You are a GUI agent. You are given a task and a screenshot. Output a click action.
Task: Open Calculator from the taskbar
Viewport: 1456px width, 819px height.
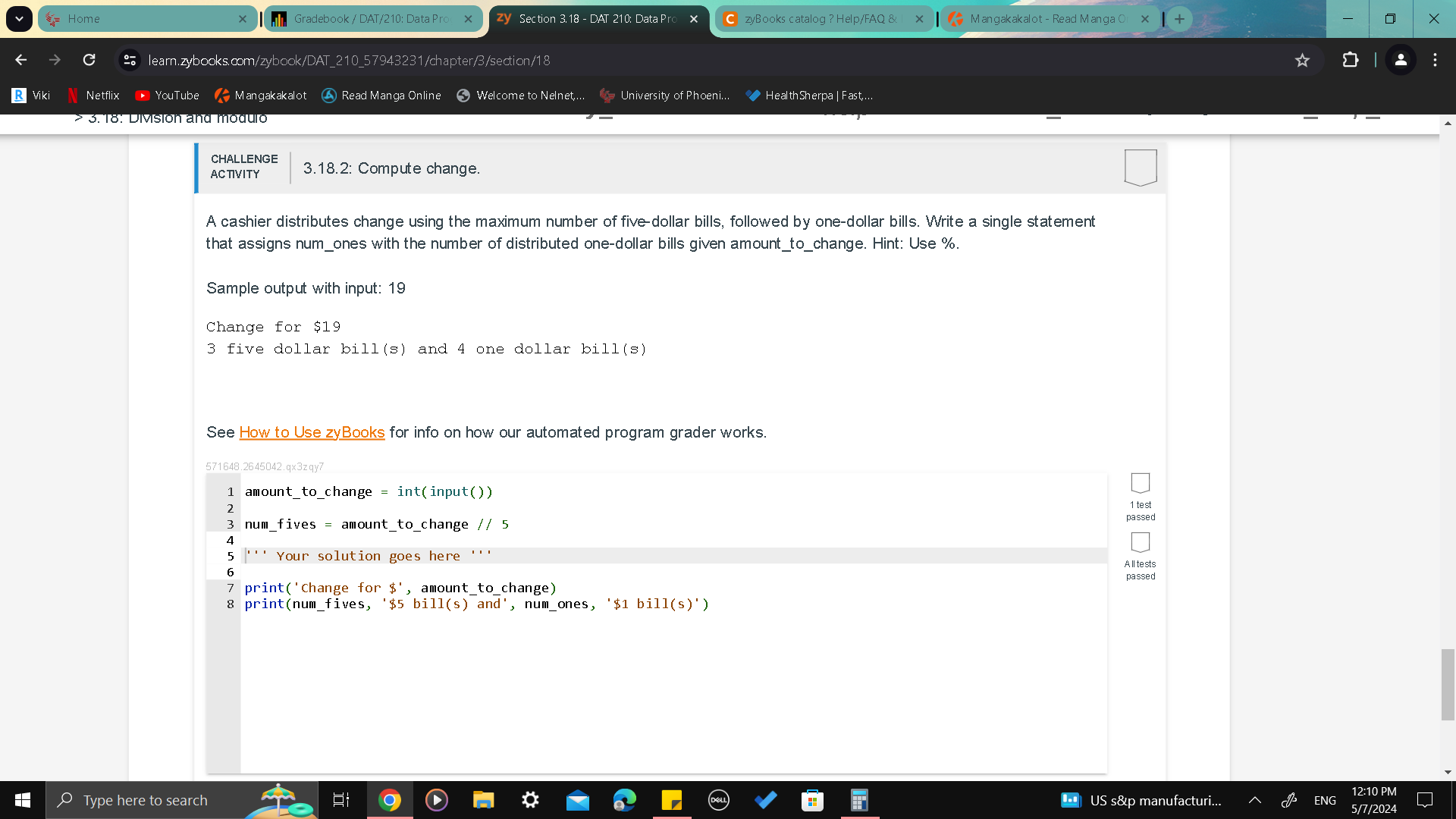858,800
